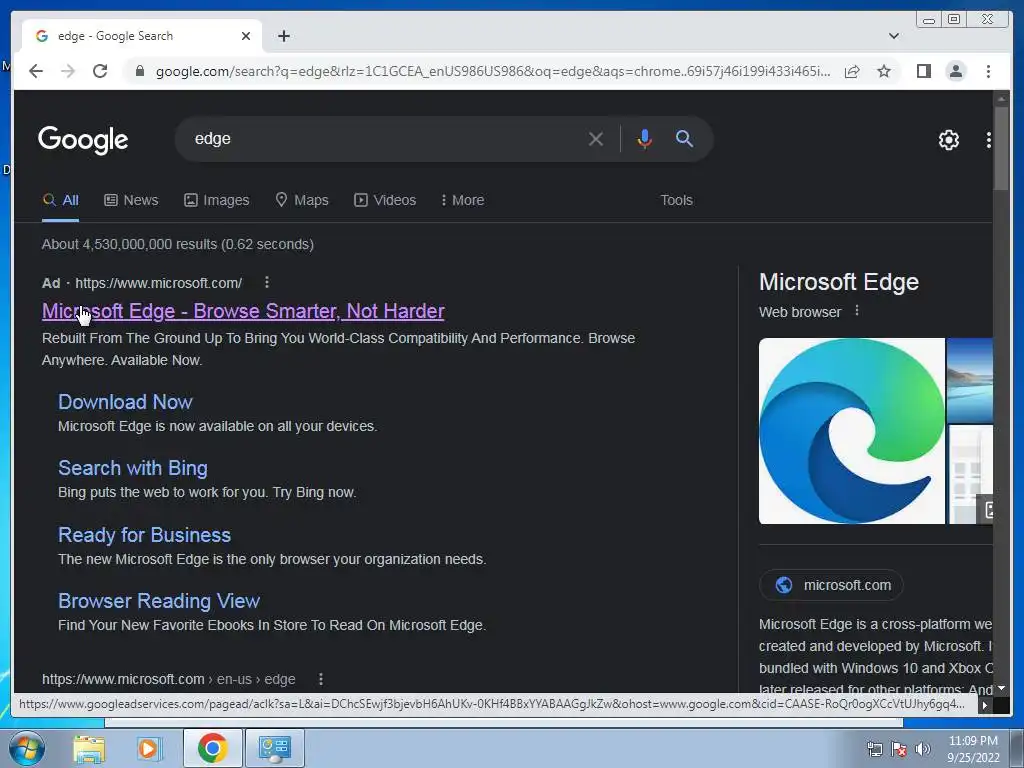1024x768 pixels.
Task: Open Chrome's three-dot menu
Action: click(988, 71)
